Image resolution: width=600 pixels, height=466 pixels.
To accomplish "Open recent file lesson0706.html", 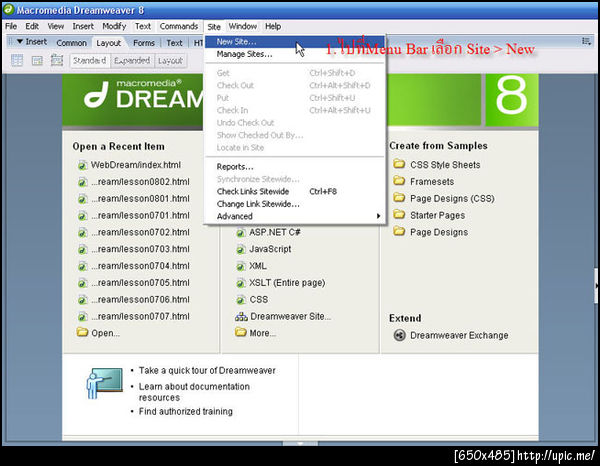I will (x=140, y=300).
